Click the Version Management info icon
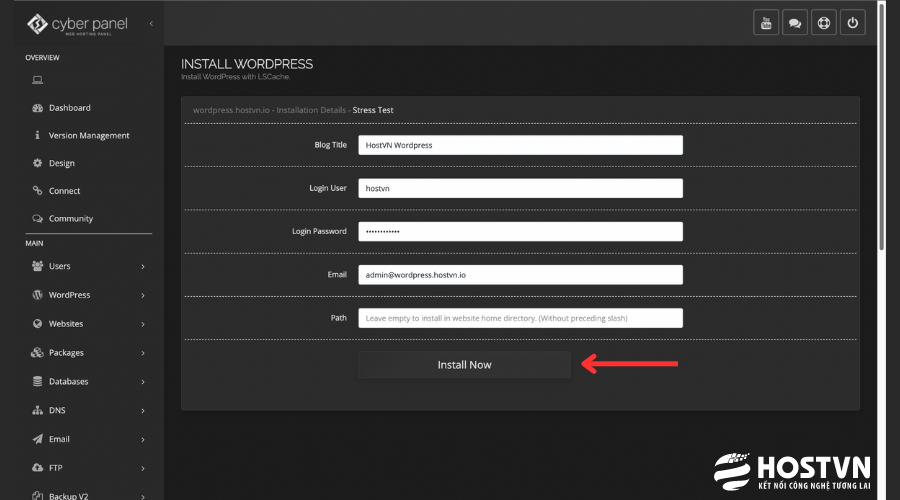Image resolution: width=900 pixels, height=500 pixels. (x=37, y=135)
